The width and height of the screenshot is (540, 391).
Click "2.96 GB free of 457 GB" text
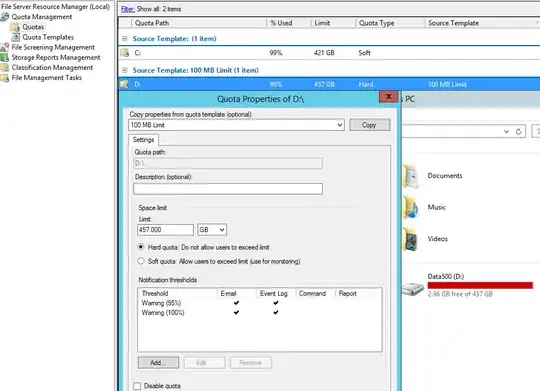point(460,294)
